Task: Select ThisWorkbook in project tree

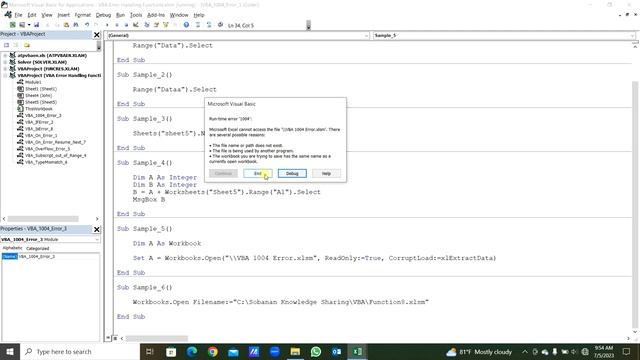Action: coord(39,109)
